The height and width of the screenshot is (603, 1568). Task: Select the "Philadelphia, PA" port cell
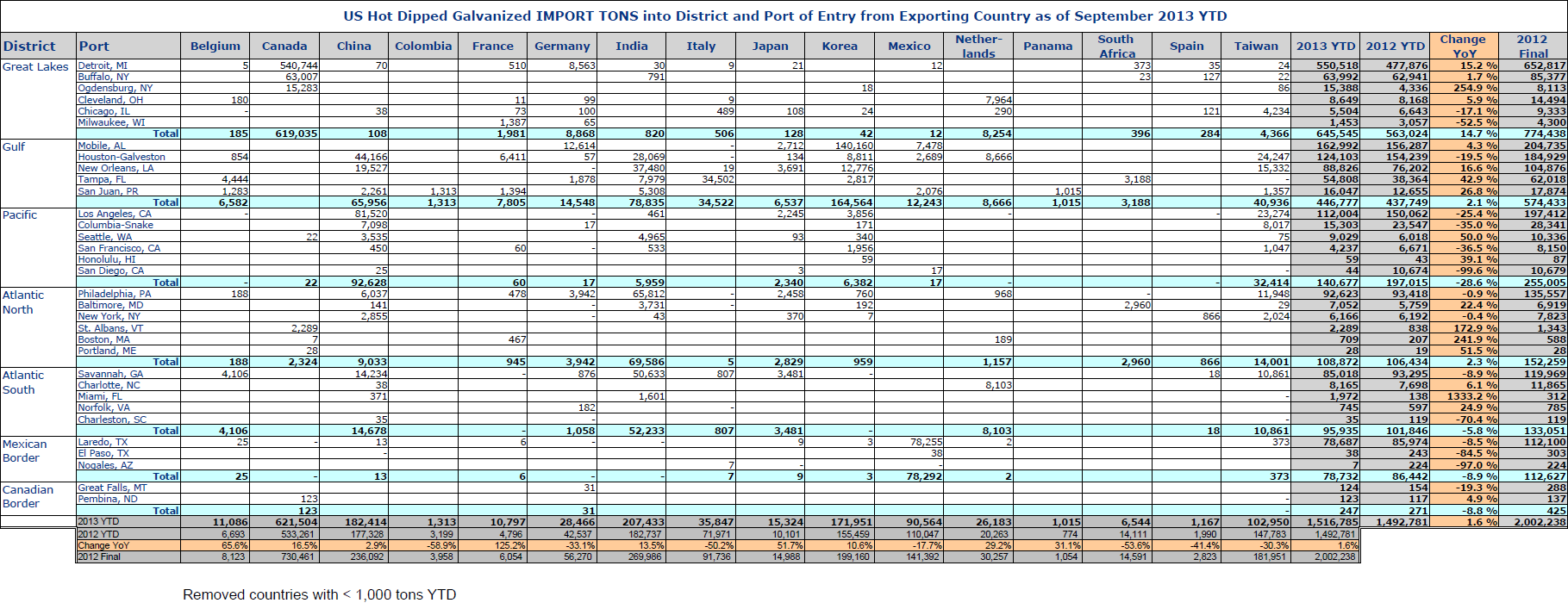(115, 294)
